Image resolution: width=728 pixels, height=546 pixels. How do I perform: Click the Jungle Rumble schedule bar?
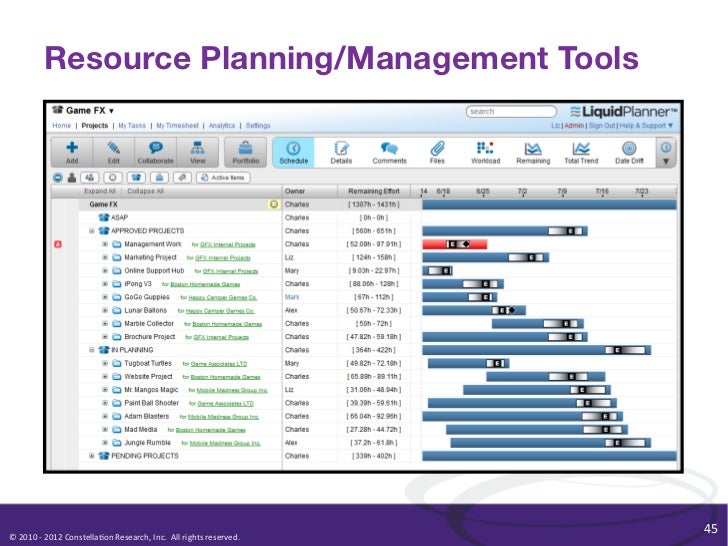(551, 443)
